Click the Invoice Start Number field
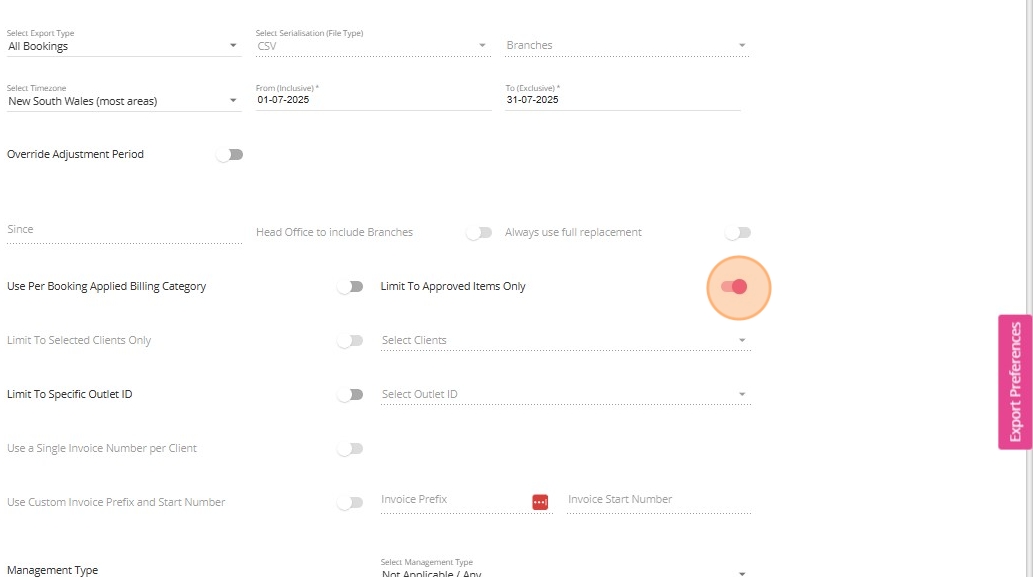This screenshot has height=577, width=1033. coord(658,500)
